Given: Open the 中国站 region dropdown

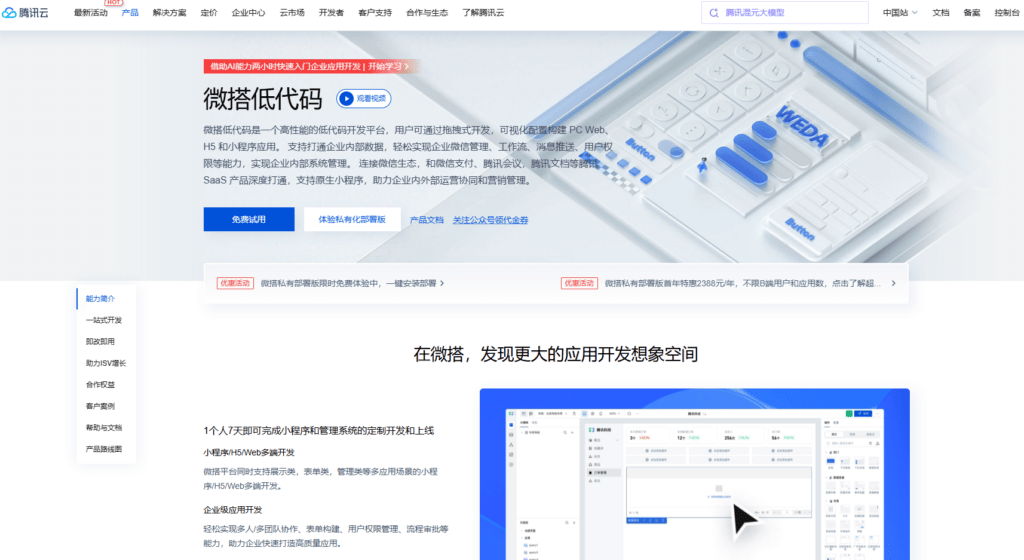Looking at the screenshot, I should tap(898, 13).
